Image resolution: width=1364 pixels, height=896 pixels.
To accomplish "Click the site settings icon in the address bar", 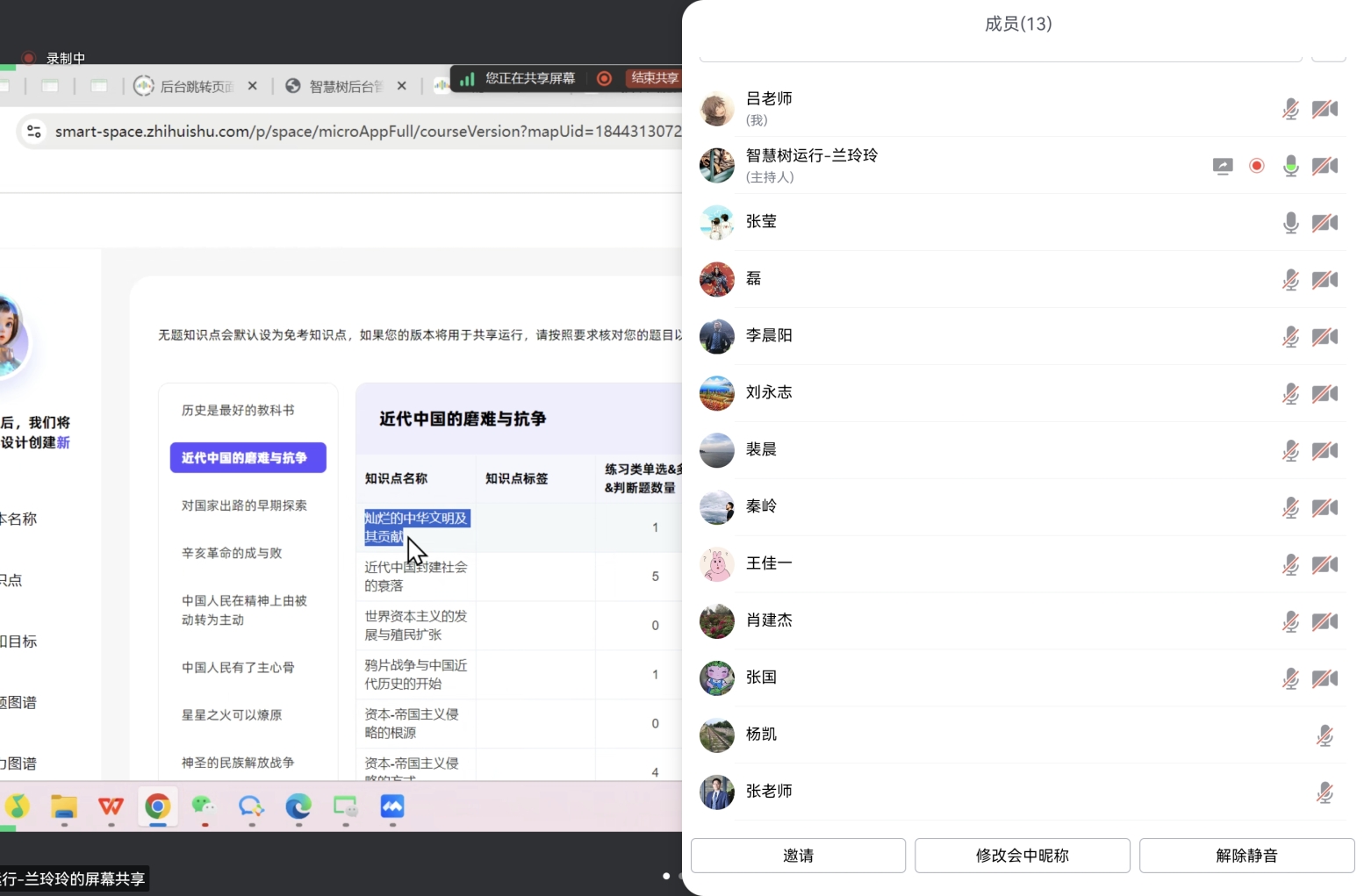I will click(33, 131).
